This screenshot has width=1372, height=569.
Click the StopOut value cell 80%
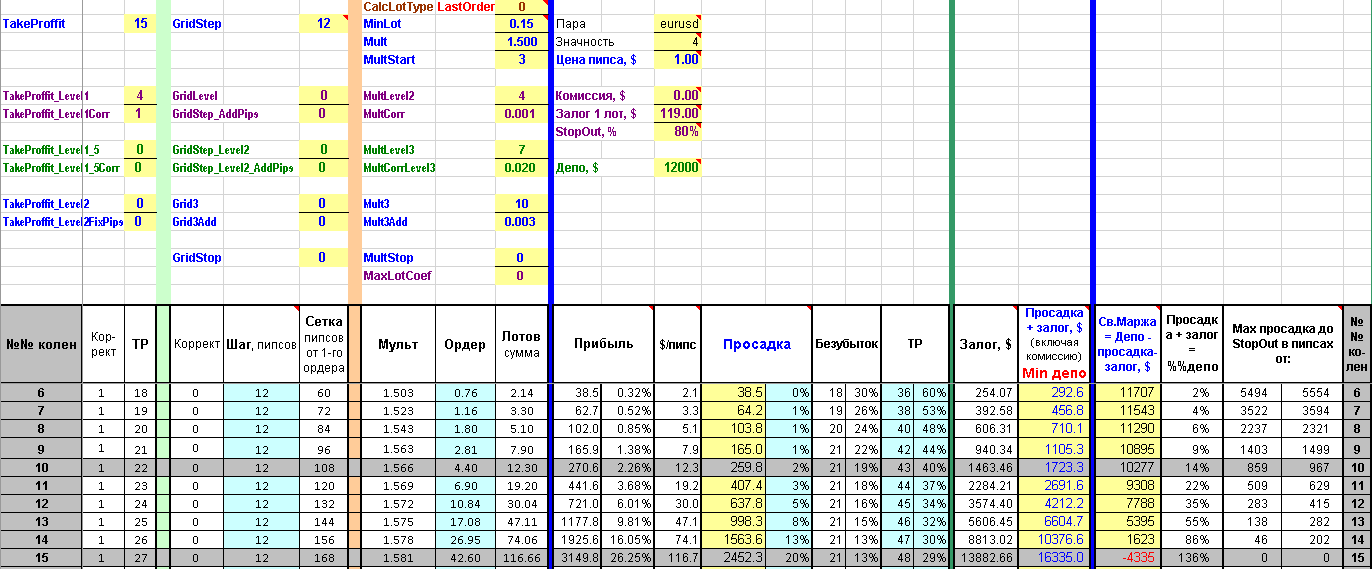[x=678, y=132]
